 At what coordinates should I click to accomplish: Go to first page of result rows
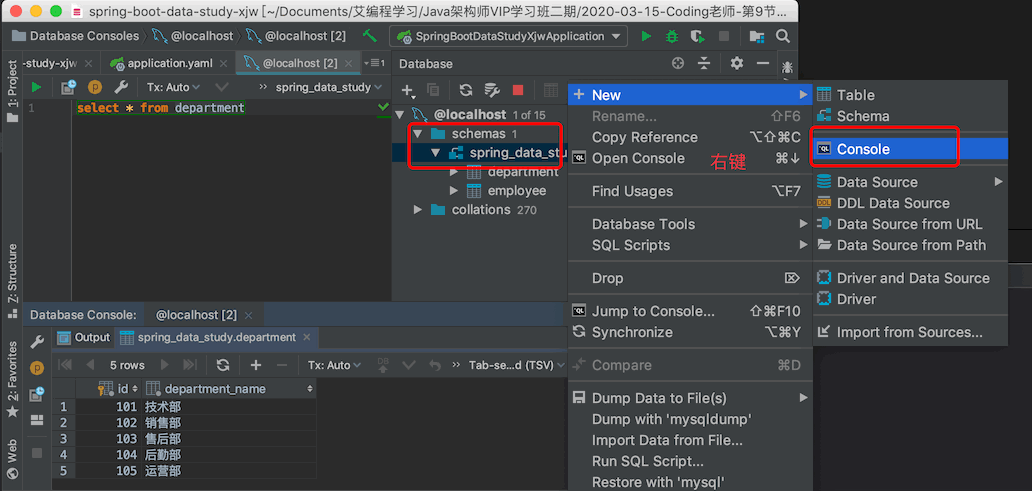point(65,365)
